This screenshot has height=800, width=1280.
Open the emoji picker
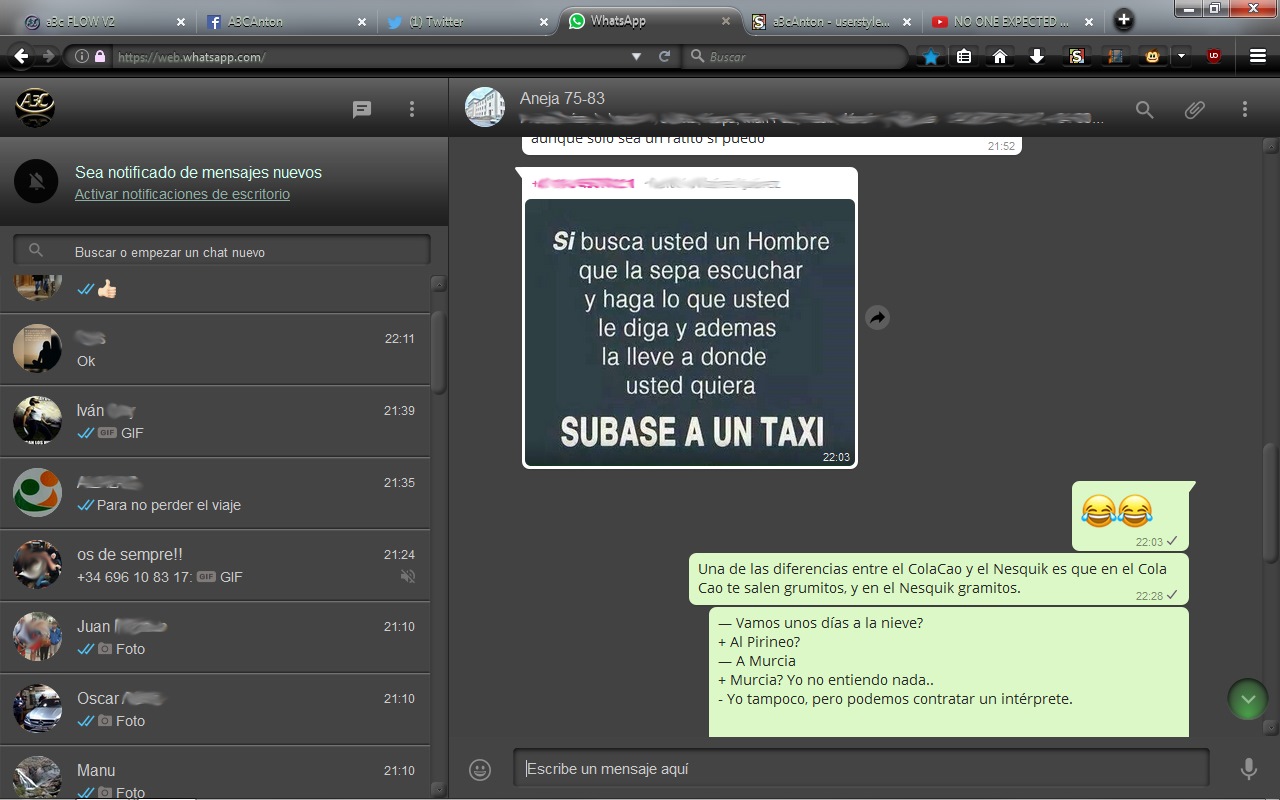(x=479, y=769)
